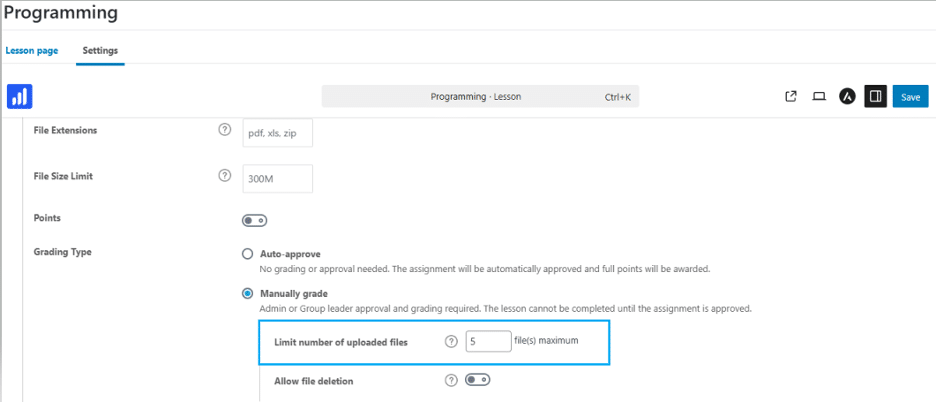Select the Auto-approve grading option
Screen dimensions: 936x402
(247, 254)
